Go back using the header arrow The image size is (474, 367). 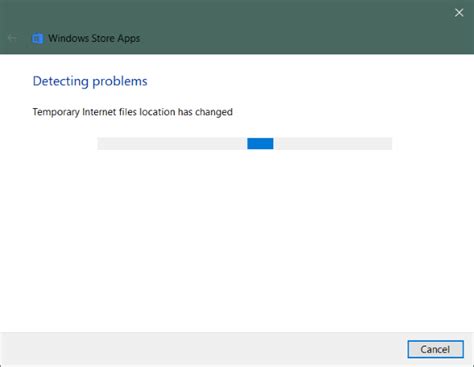[x=12, y=38]
